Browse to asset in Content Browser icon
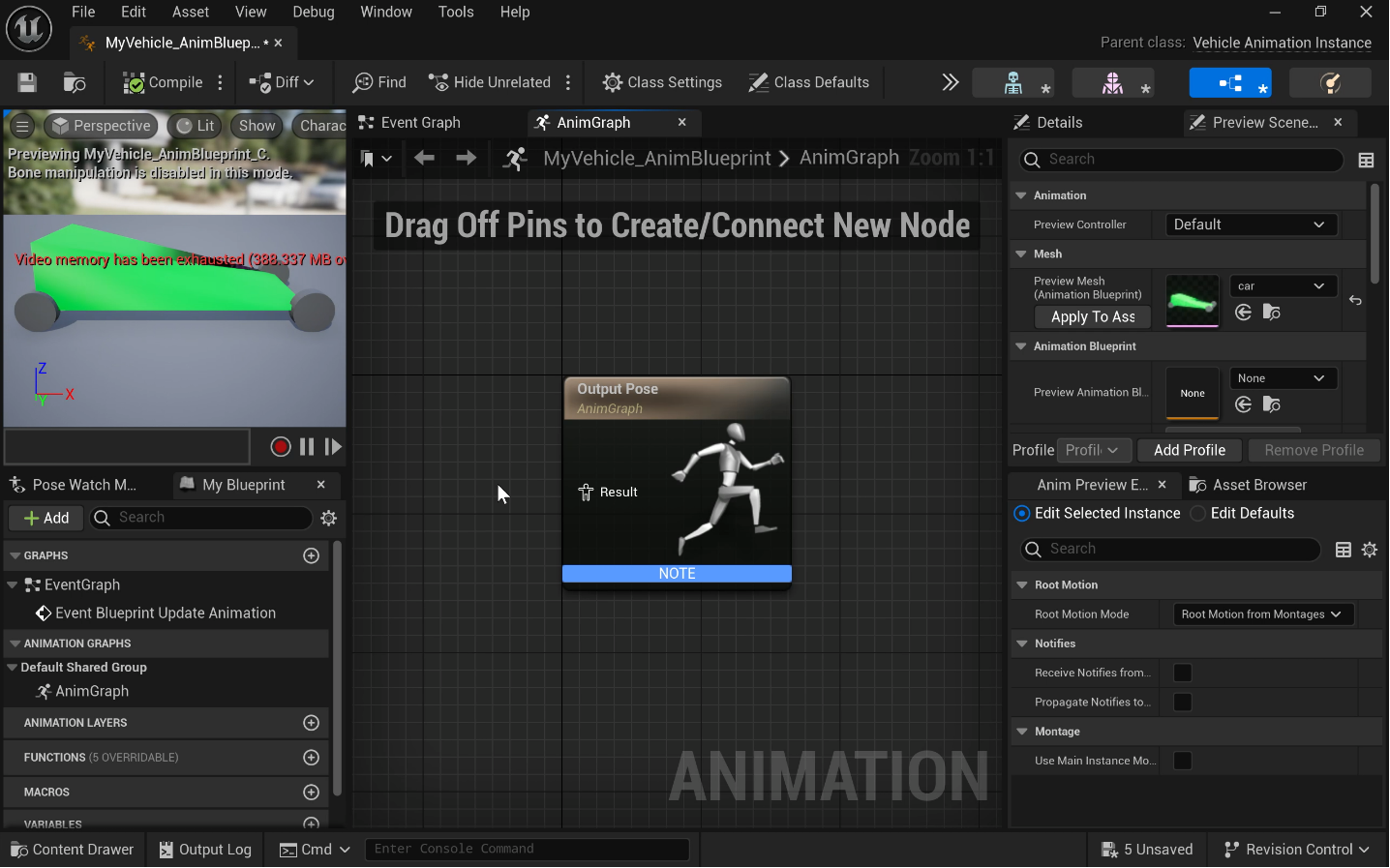The width and height of the screenshot is (1390, 868). tap(75, 82)
